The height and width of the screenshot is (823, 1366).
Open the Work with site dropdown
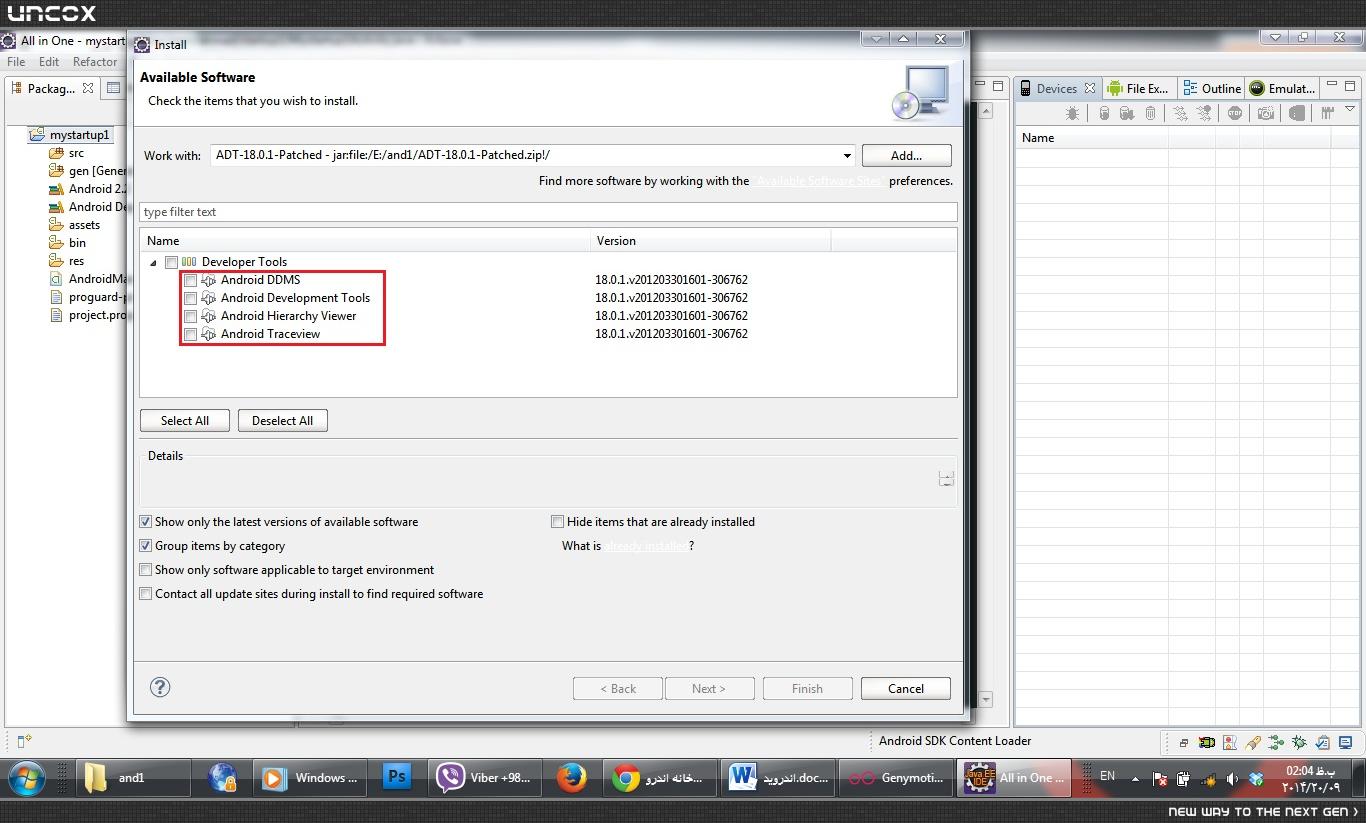pyautogui.click(x=847, y=156)
